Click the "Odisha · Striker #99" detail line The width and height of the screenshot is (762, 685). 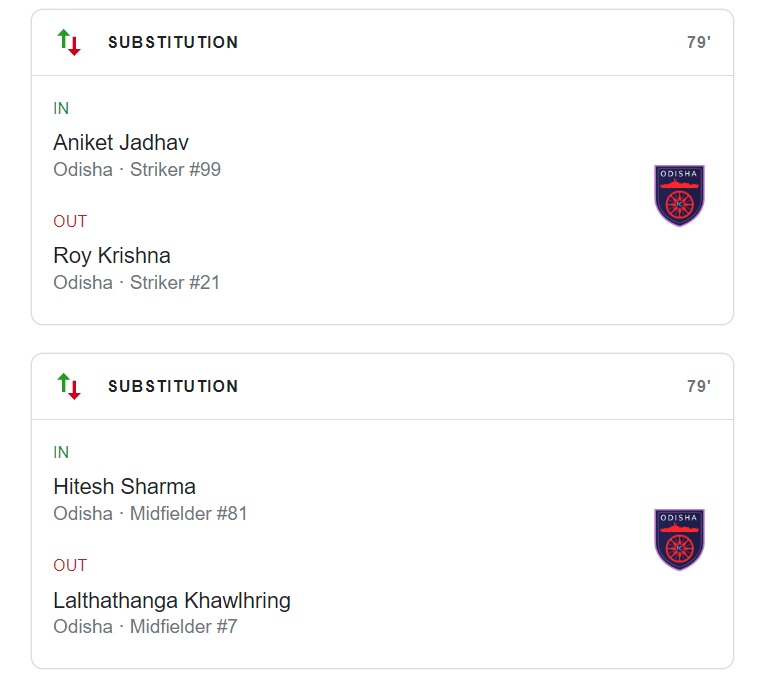tap(137, 170)
